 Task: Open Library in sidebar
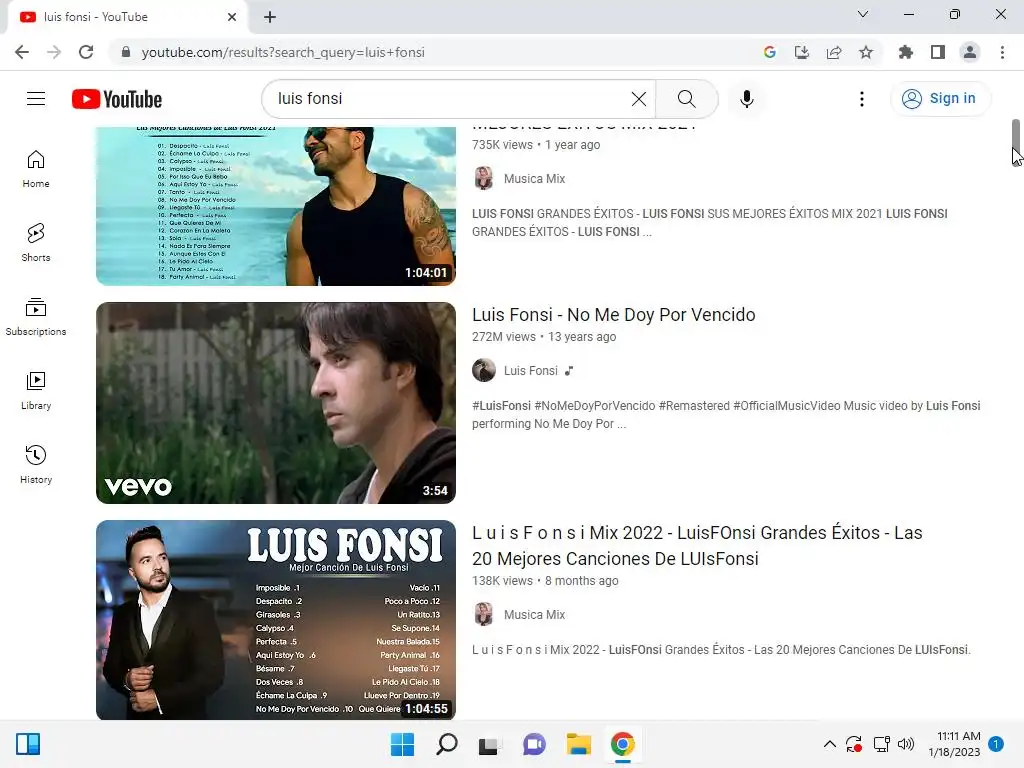[36, 390]
